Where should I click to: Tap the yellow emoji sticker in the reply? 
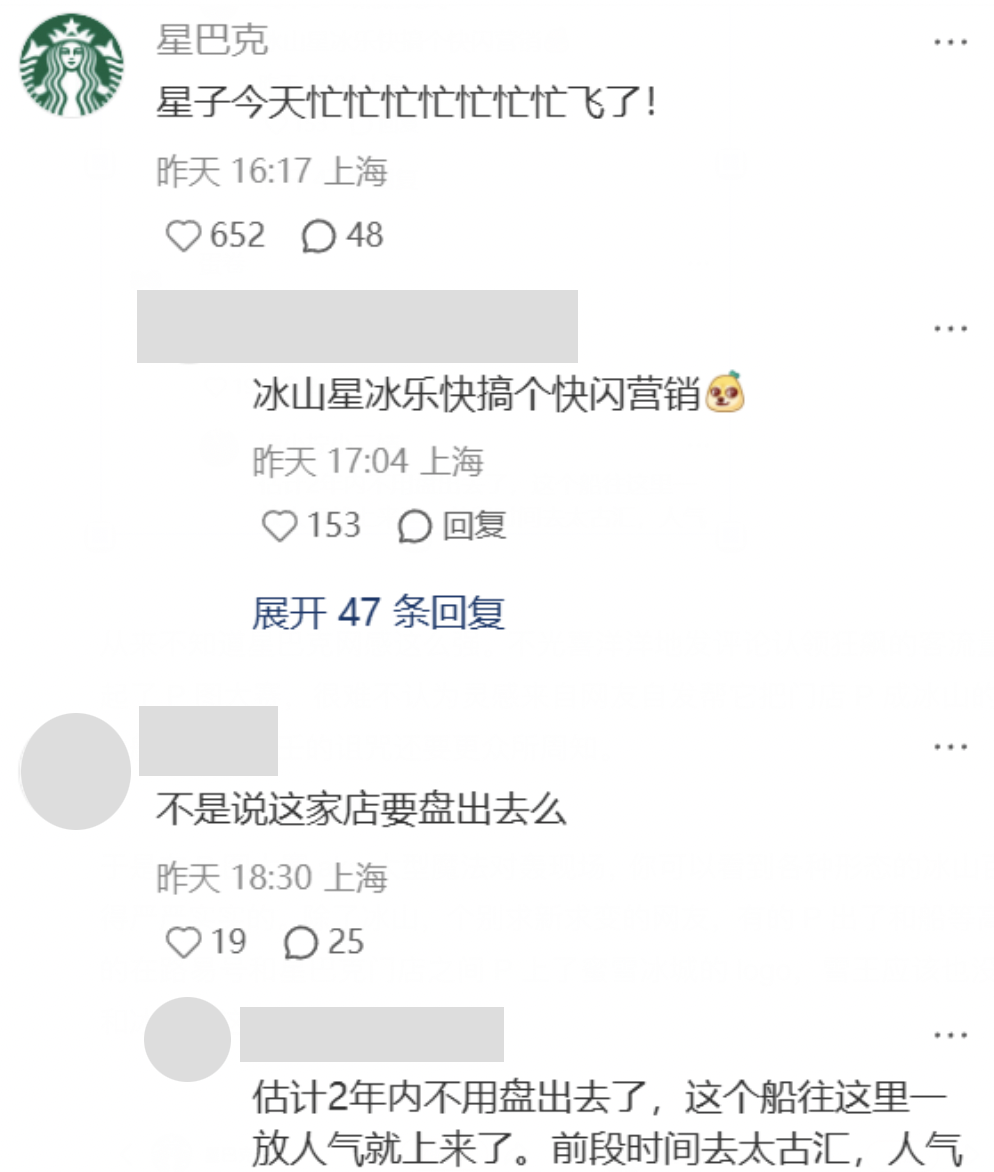click(725, 392)
